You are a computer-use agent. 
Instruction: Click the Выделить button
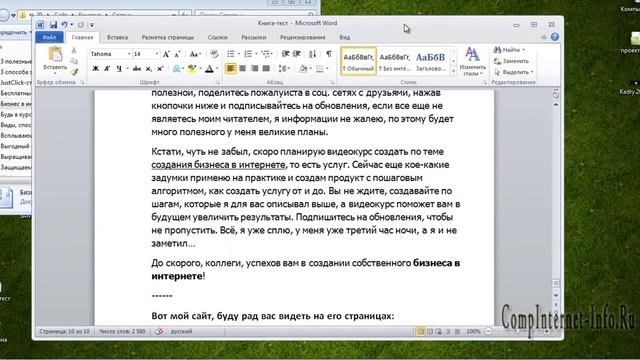click(514, 72)
